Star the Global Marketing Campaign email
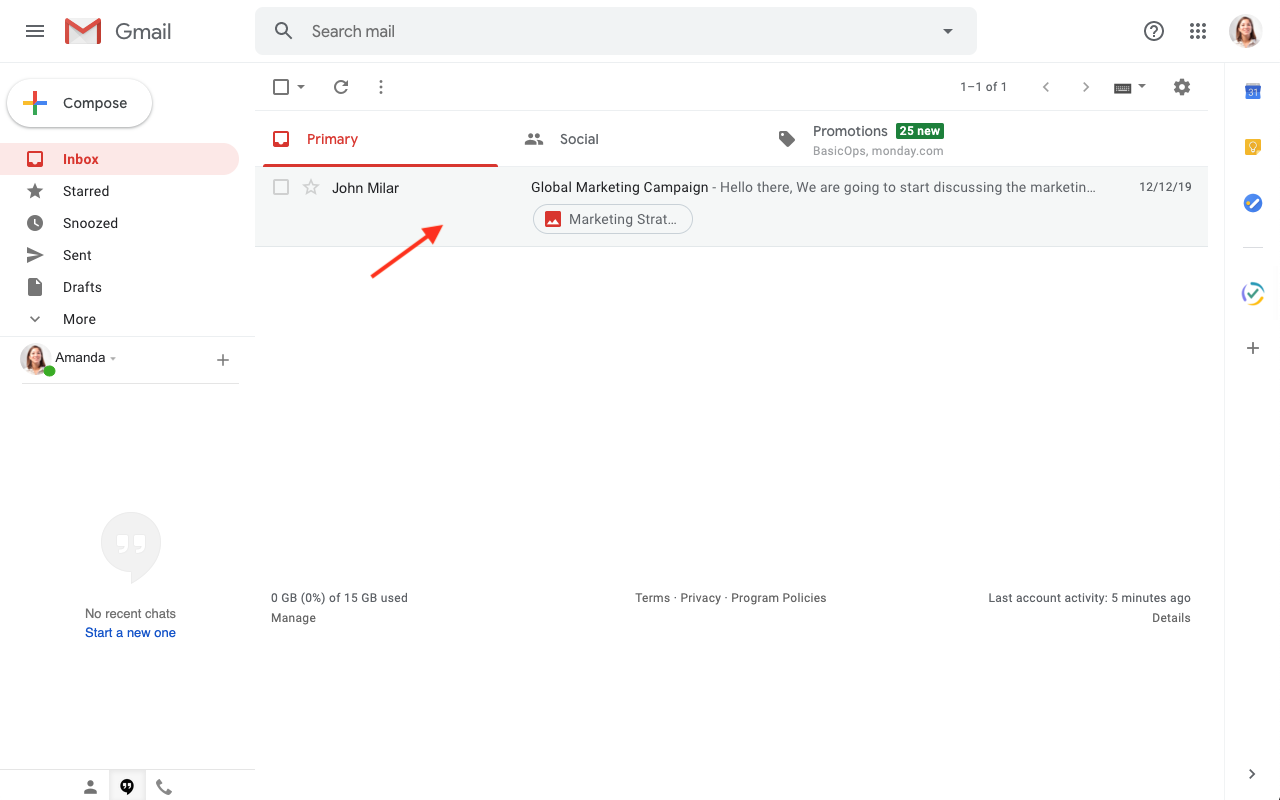The height and width of the screenshot is (800, 1280). (311, 187)
